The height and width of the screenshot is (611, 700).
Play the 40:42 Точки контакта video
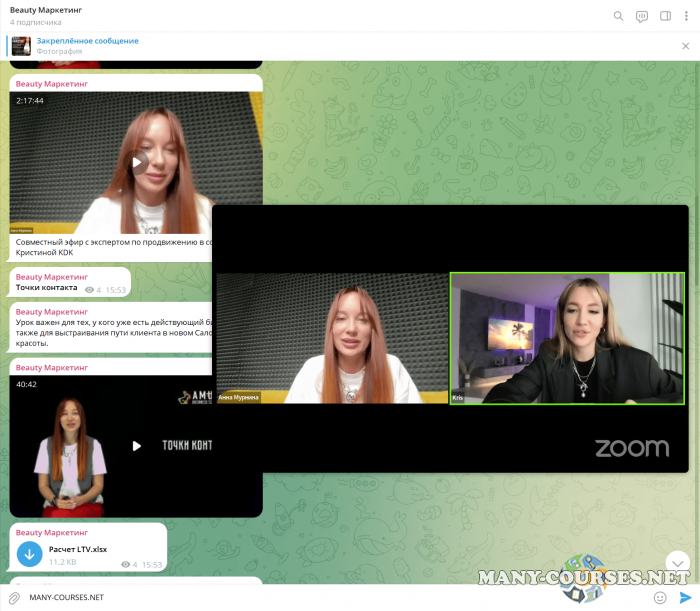(x=137, y=446)
